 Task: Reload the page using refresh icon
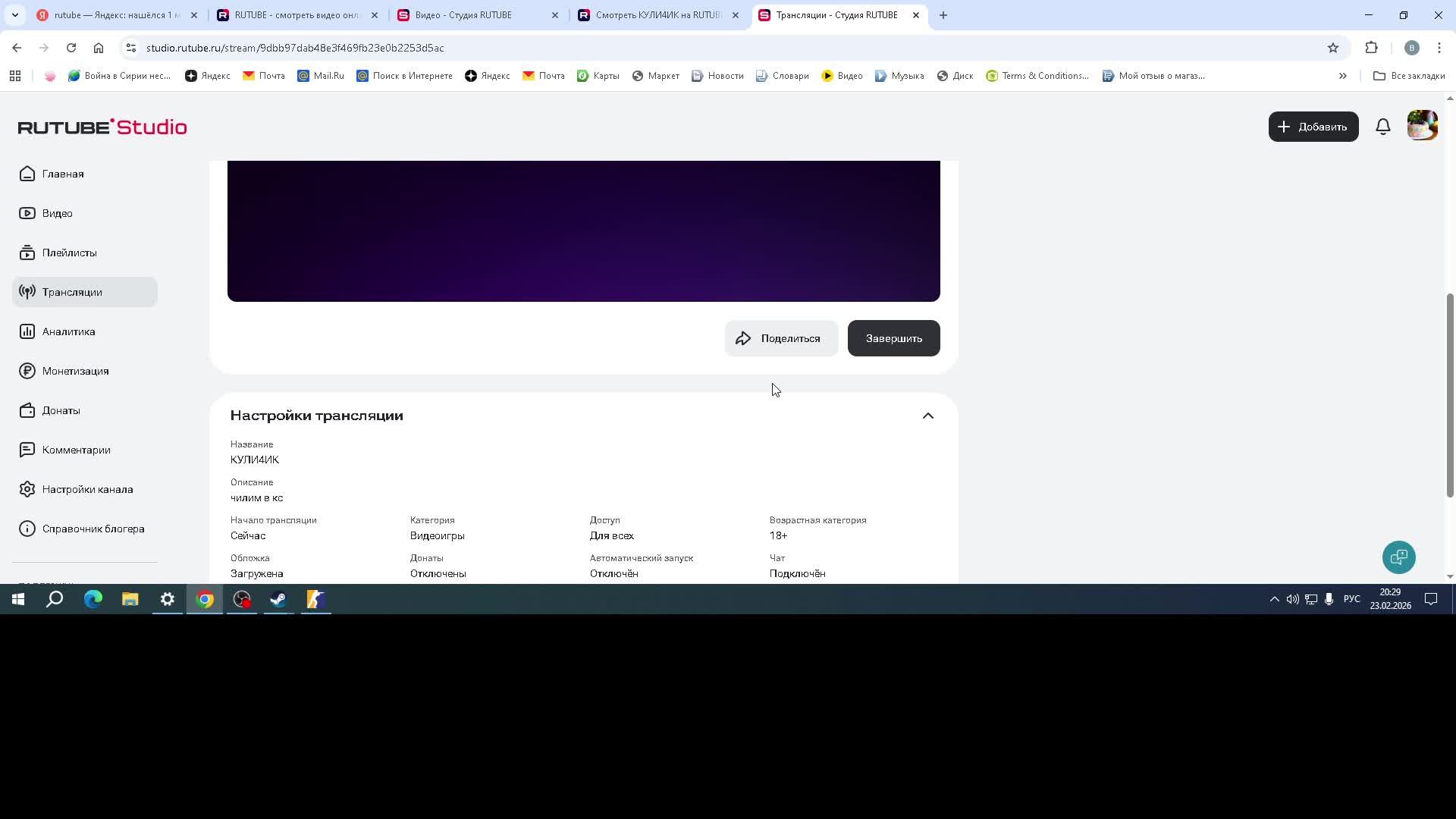pos(71,48)
